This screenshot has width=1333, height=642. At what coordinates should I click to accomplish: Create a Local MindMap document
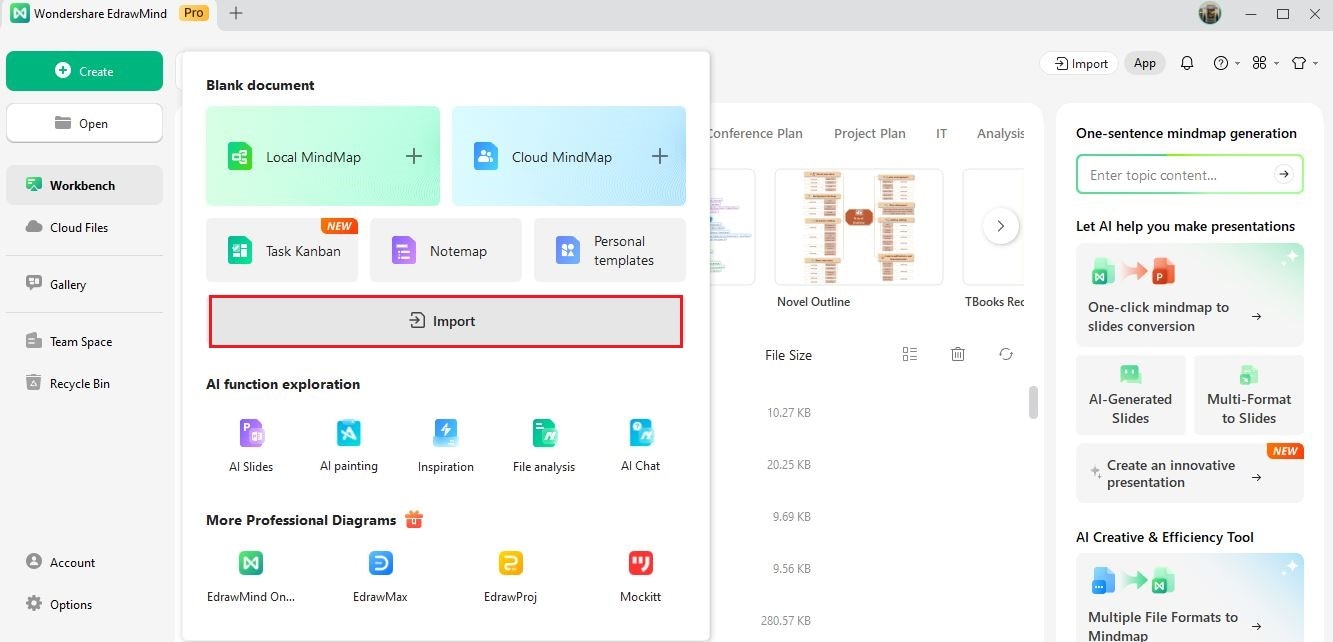(x=323, y=156)
